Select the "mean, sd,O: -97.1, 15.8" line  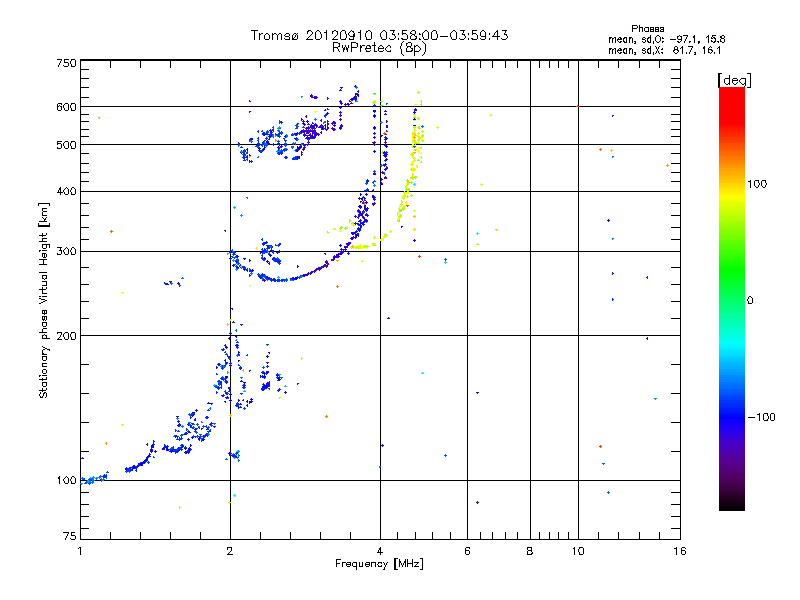(667, 39)
